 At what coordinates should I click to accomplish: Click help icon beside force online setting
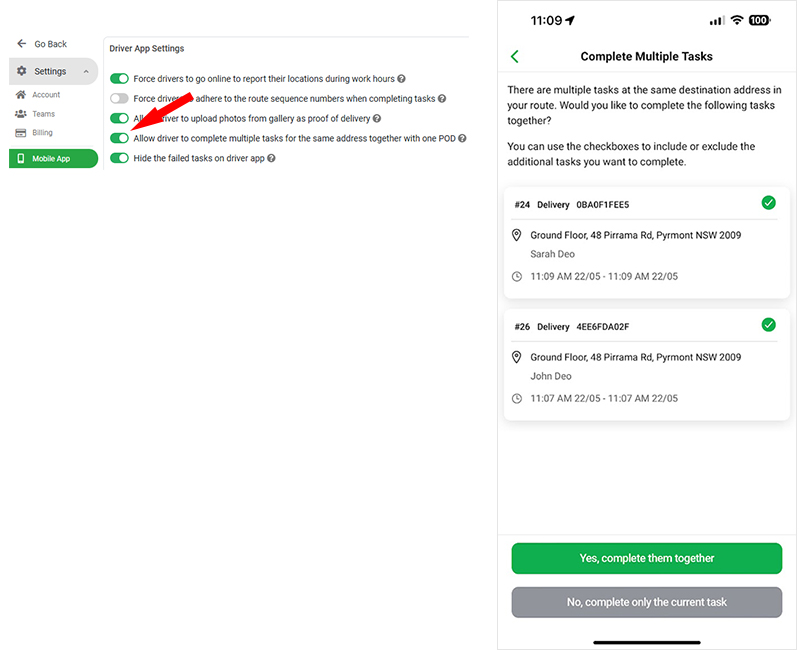pos(401,78)
